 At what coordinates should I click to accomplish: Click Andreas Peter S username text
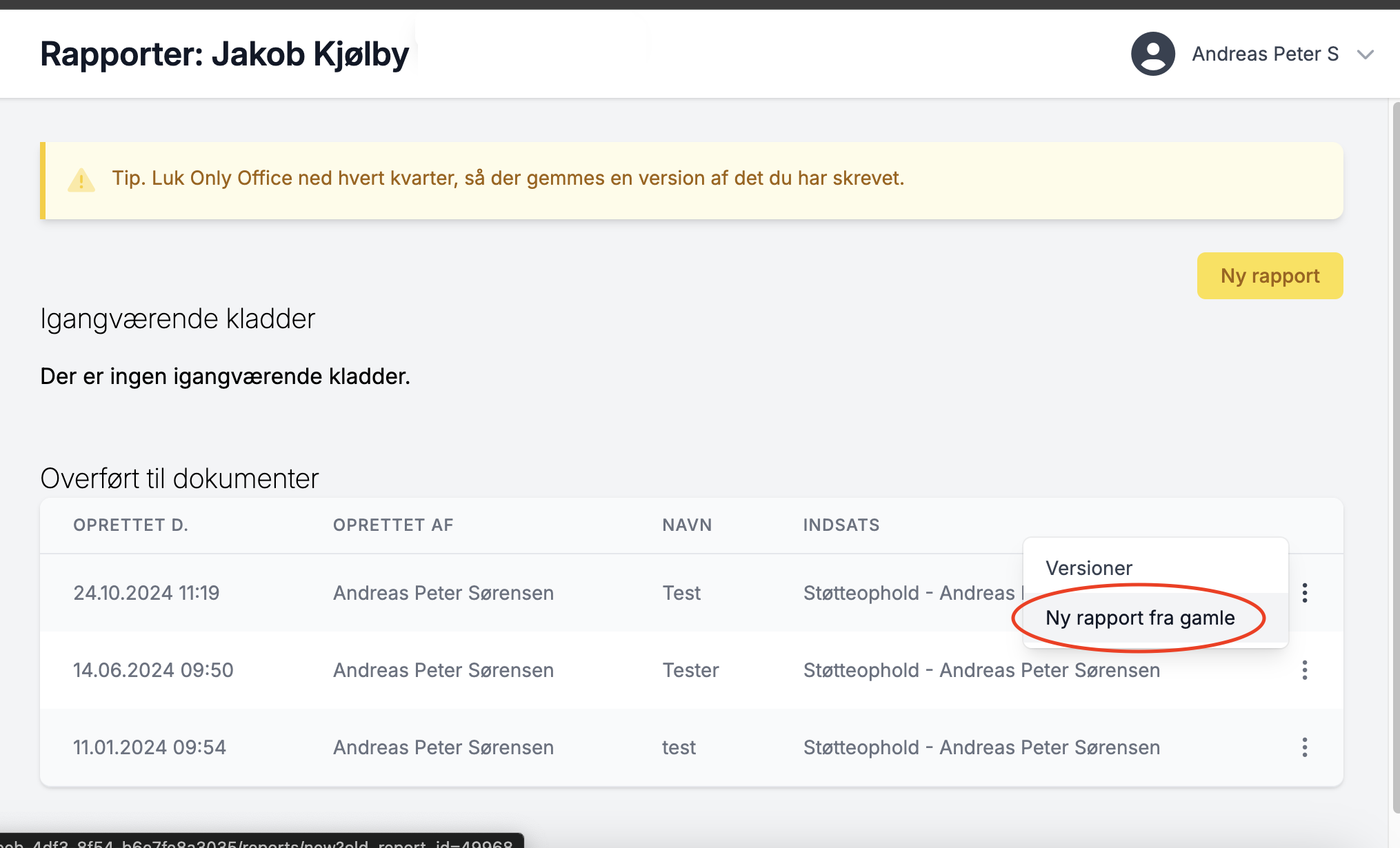(1265, 54)
